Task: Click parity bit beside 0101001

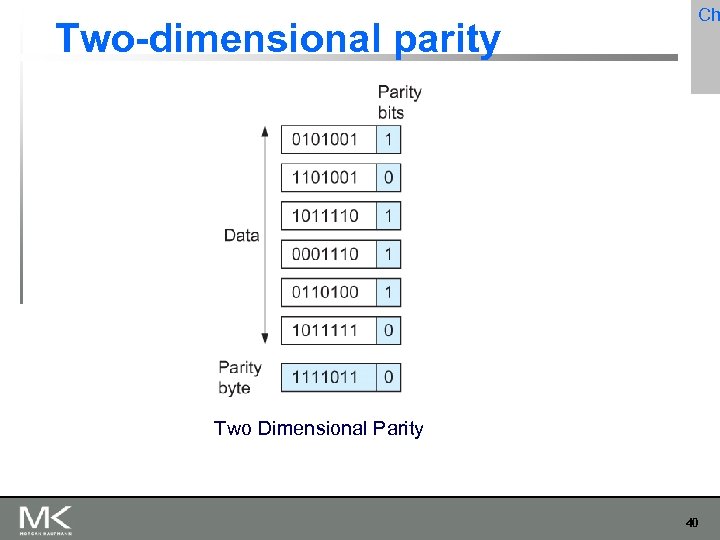Action: pos(388,139)
